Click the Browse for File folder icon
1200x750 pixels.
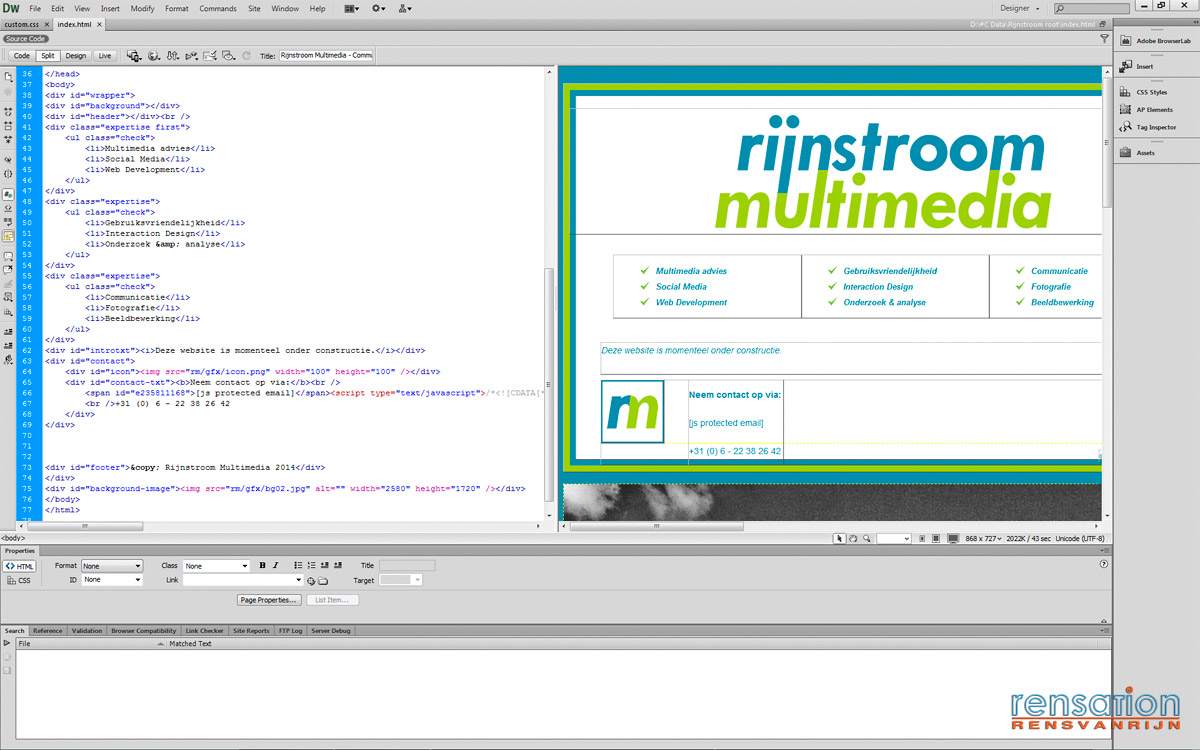click(x=323, y=580)
